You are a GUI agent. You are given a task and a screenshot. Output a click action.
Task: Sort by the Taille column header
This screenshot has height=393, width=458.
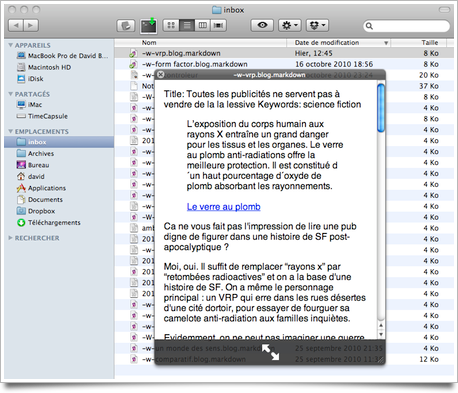click(x=419, y=43)
